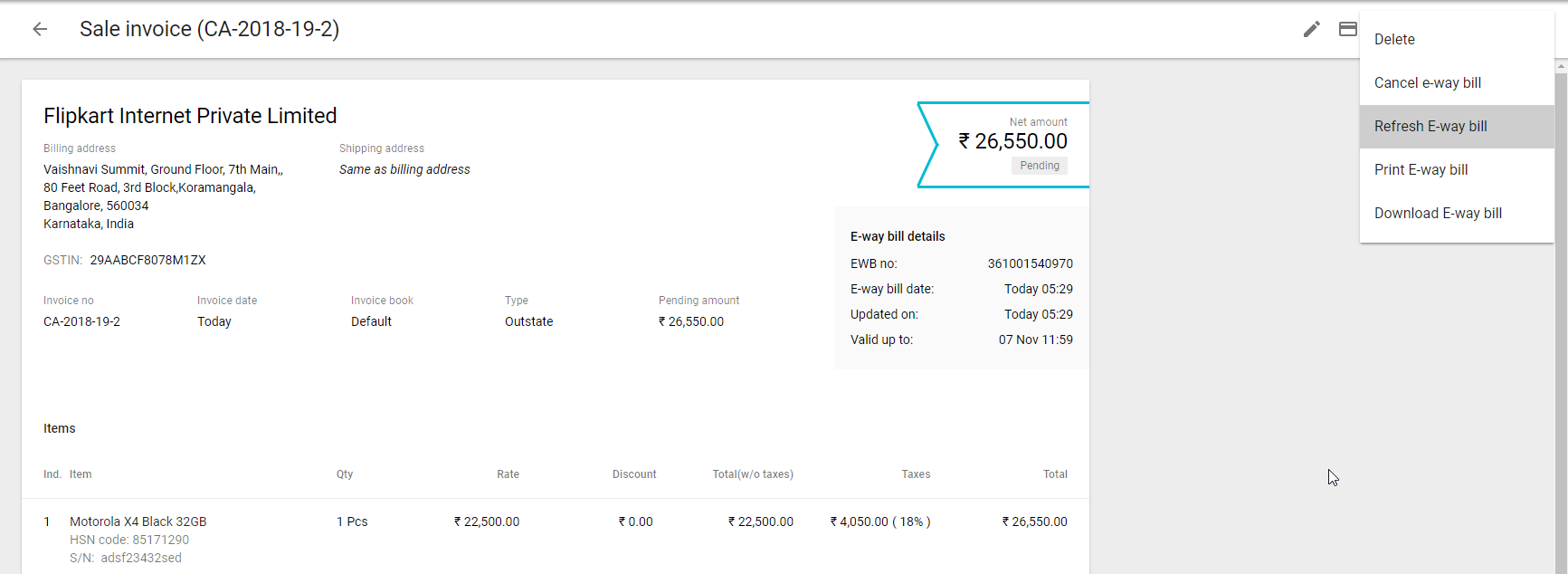This screenshot has height=574, width=1568.
Task: Open the payment card icon
Action: (x=1348, y=29)
